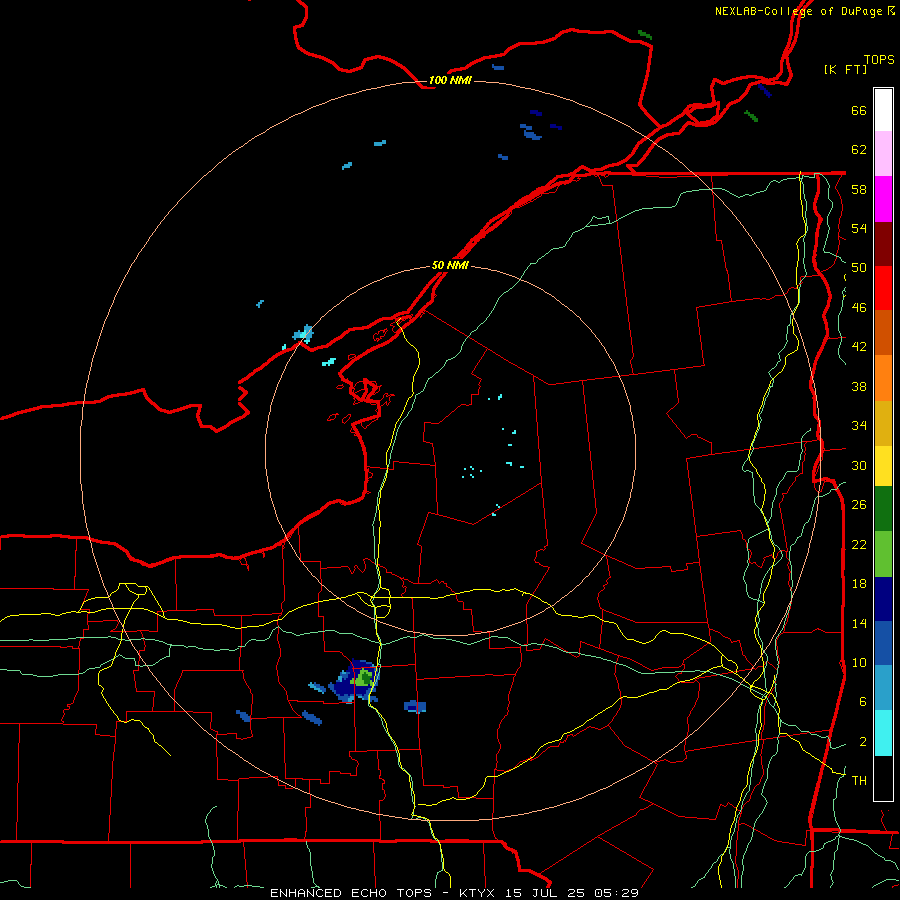Click the 26 scale label
The height and width of the screenshot is (900, 900).
click(x=859, y=505)
